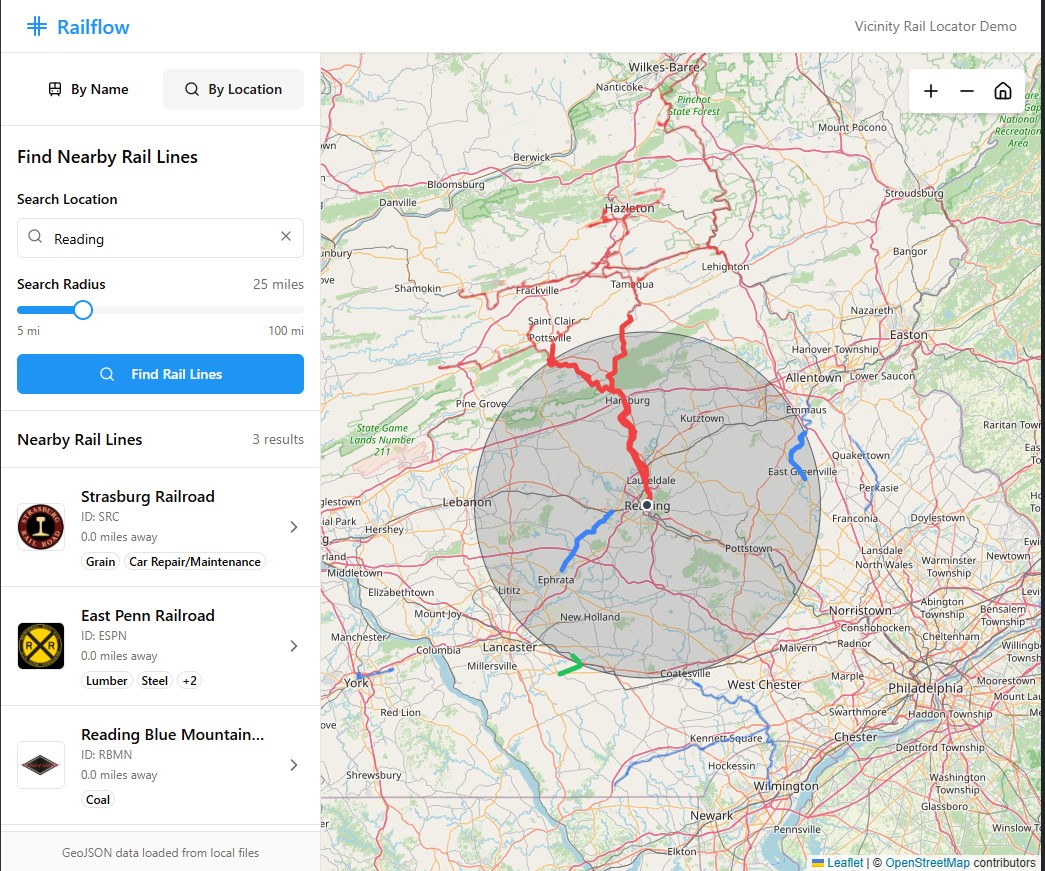The image size is (1045, 871).
Task: Click the Reading location marker on map
Action: coord(647,506)
